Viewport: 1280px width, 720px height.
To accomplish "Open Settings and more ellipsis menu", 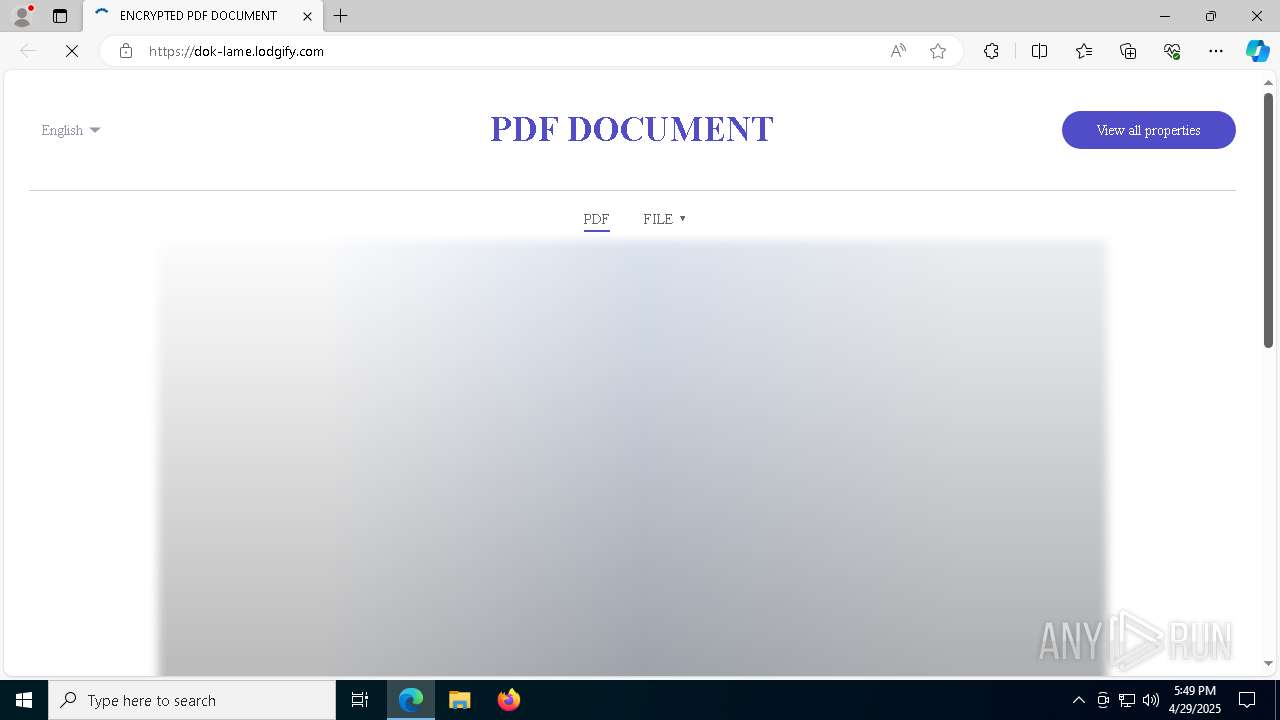I will click(1216, 51).
